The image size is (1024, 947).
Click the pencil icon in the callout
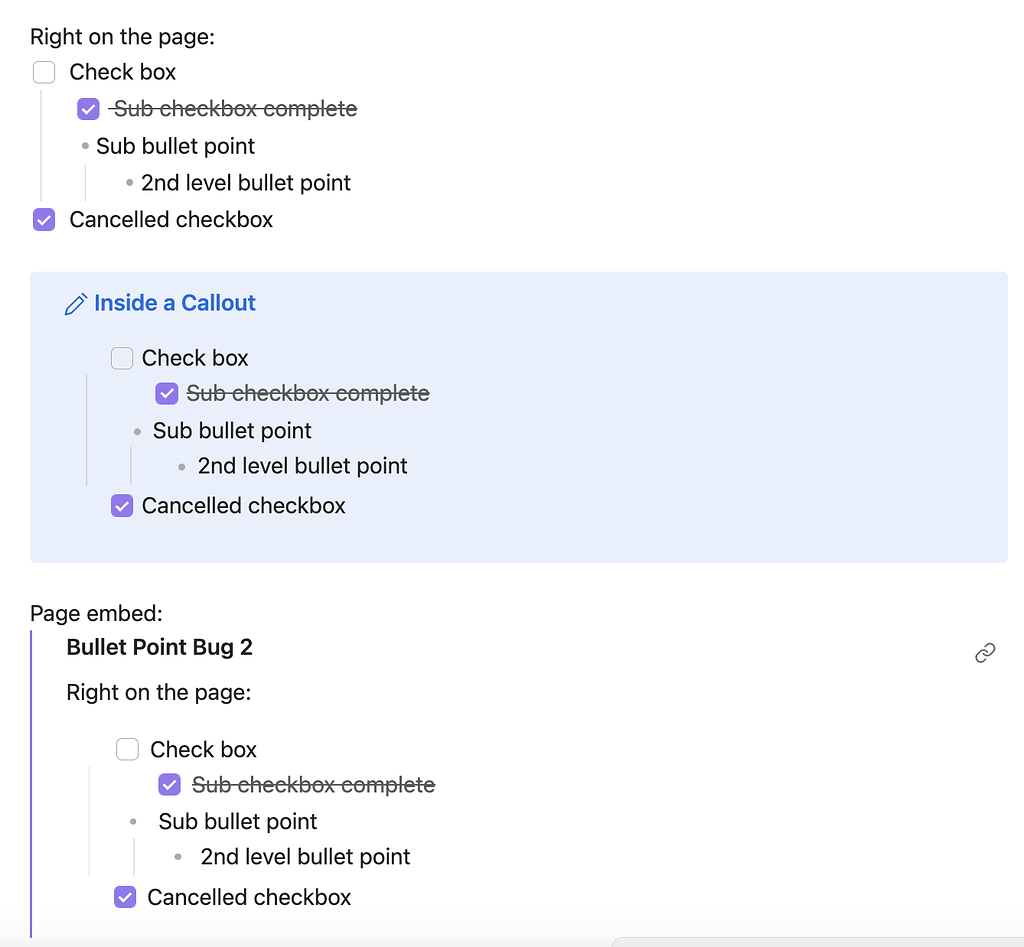point(76,301)
